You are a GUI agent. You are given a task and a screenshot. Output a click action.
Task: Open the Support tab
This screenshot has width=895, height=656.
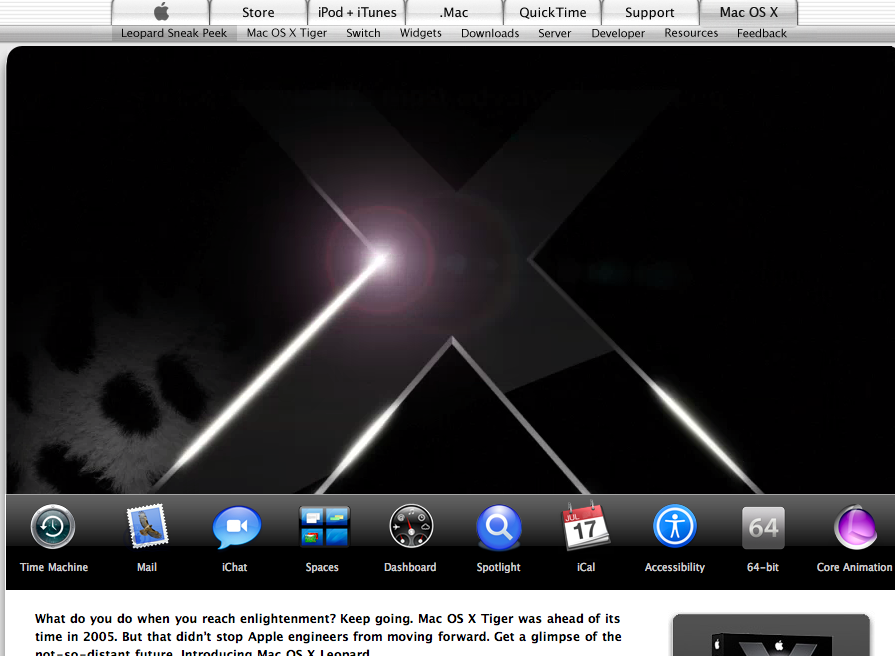coord(650,12)
